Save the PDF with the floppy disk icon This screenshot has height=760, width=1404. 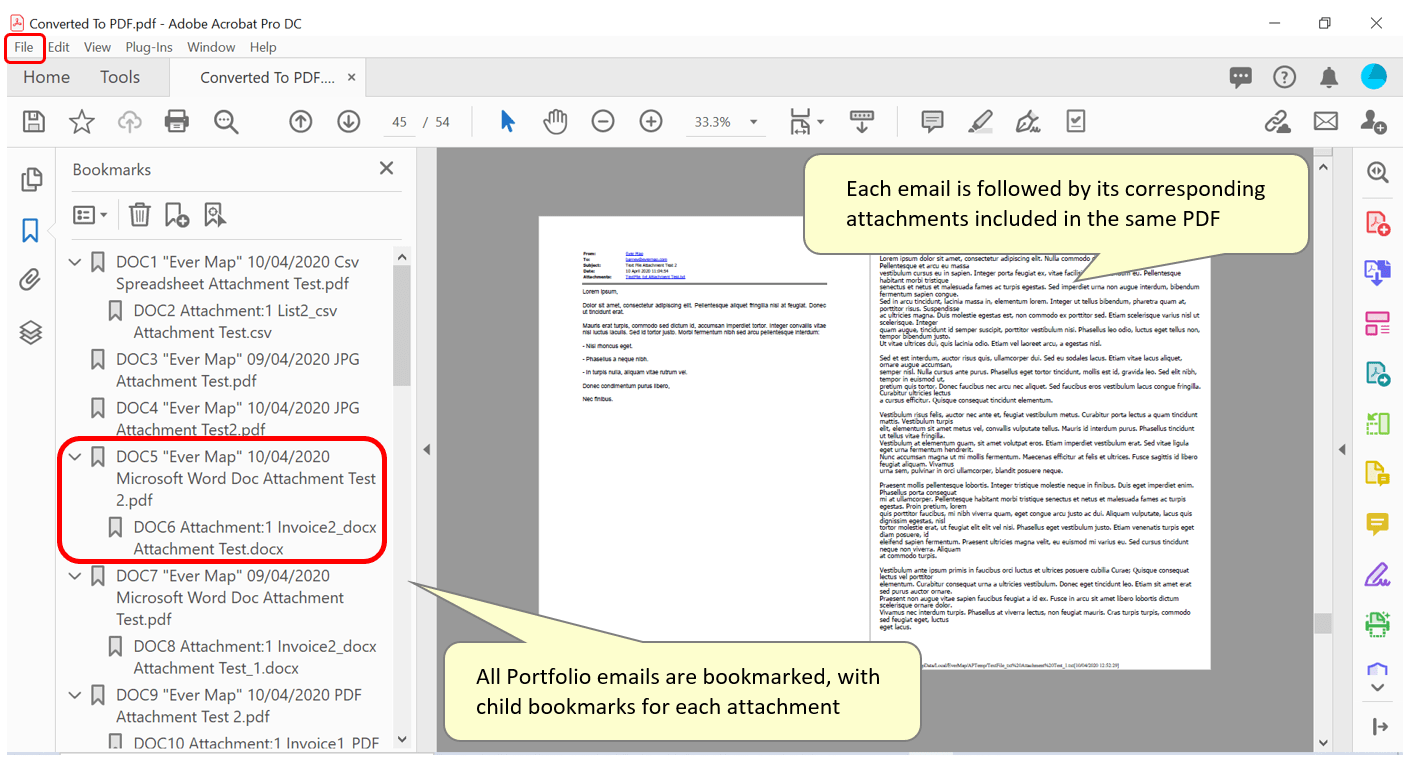tap(34, 122)
